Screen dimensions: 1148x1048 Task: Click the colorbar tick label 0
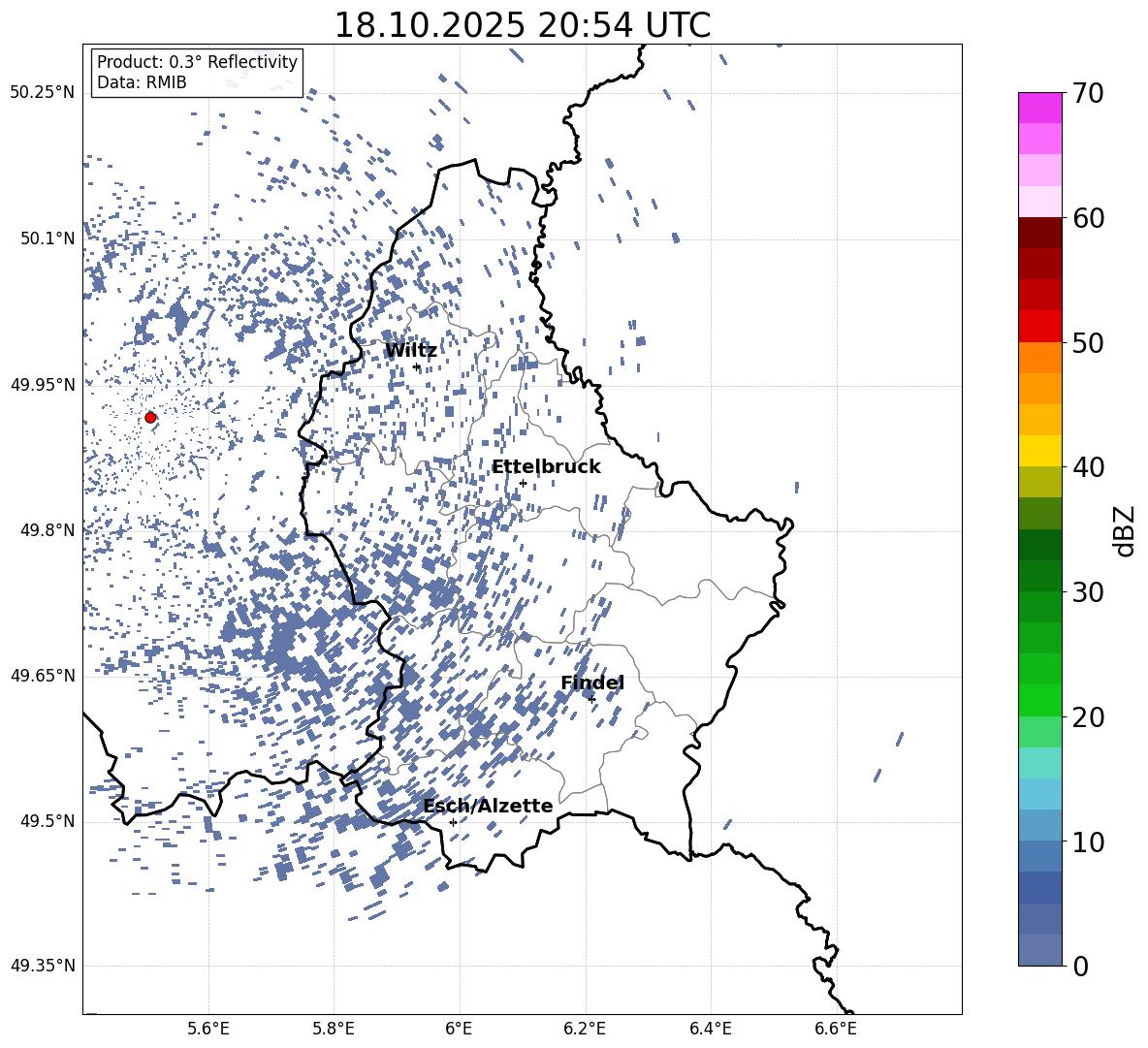coord(1080,966)
